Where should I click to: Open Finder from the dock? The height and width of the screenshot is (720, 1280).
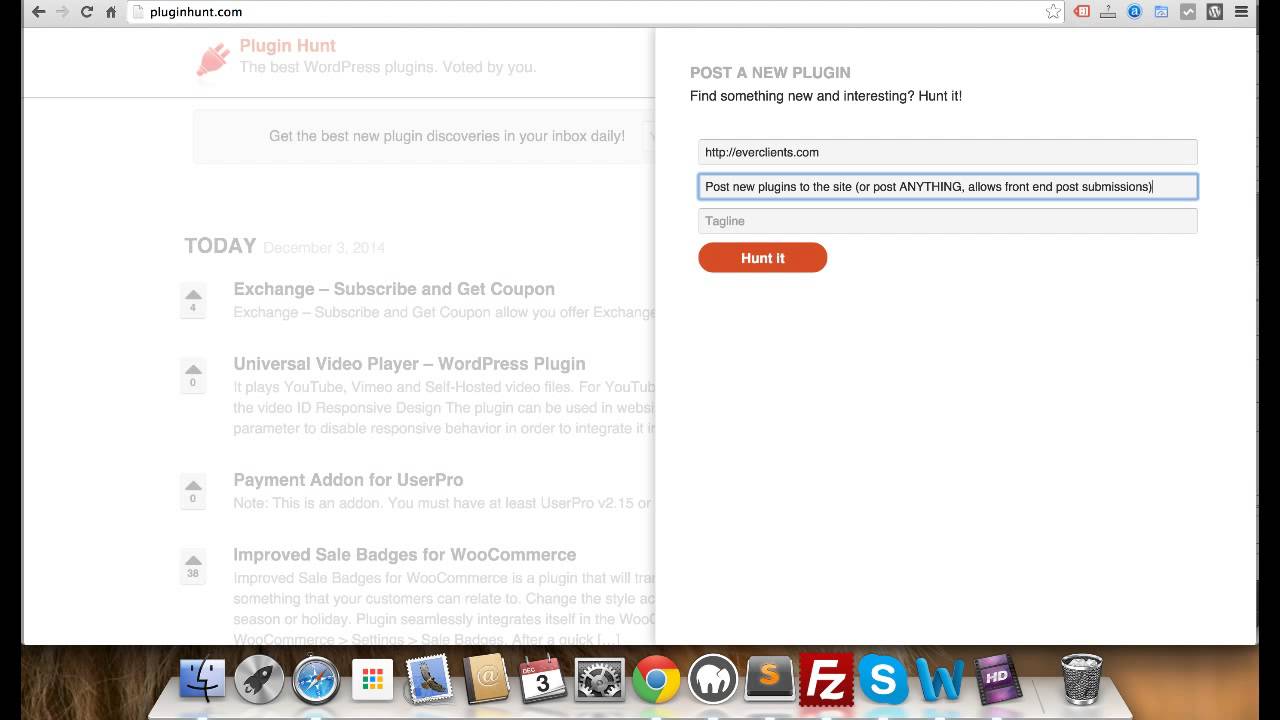pyautogui.click(x=203, y=681)
